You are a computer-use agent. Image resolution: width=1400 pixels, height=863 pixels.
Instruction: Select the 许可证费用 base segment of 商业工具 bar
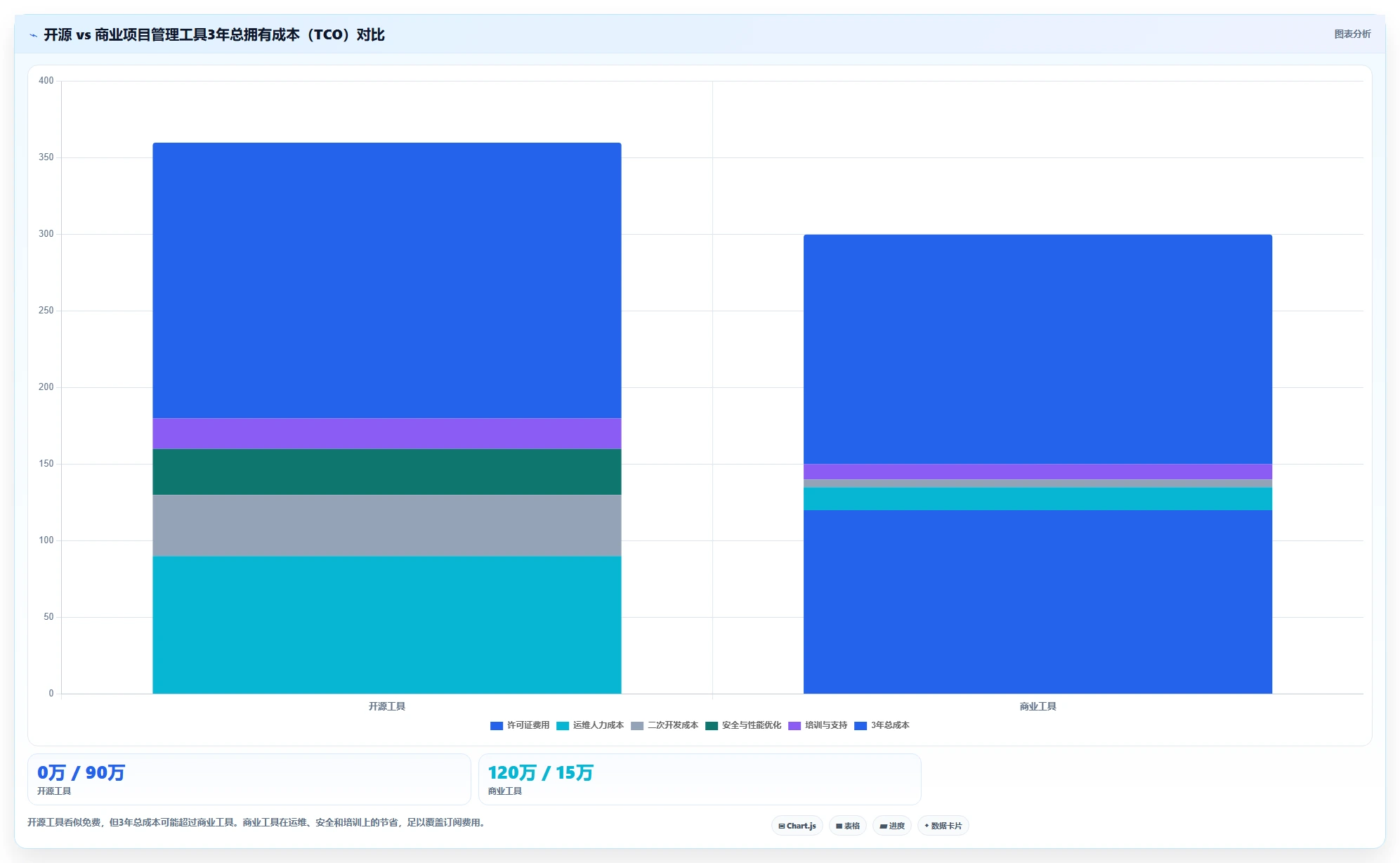[x=1038, y=602]
